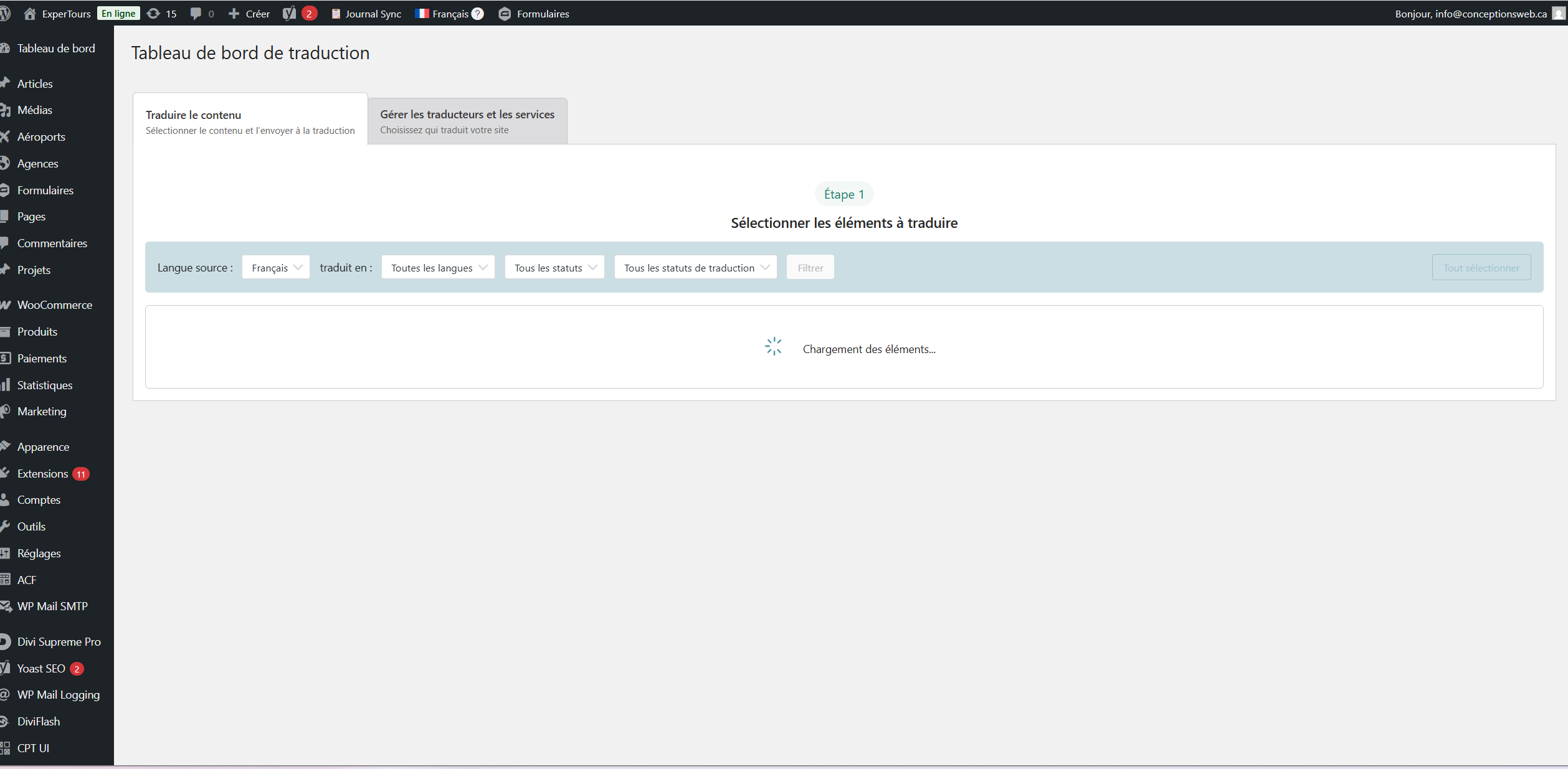This screenshot has height=769, width=1568.
Task: Open WooCommerce in the sidebar menu
Action: coord(55,305)
